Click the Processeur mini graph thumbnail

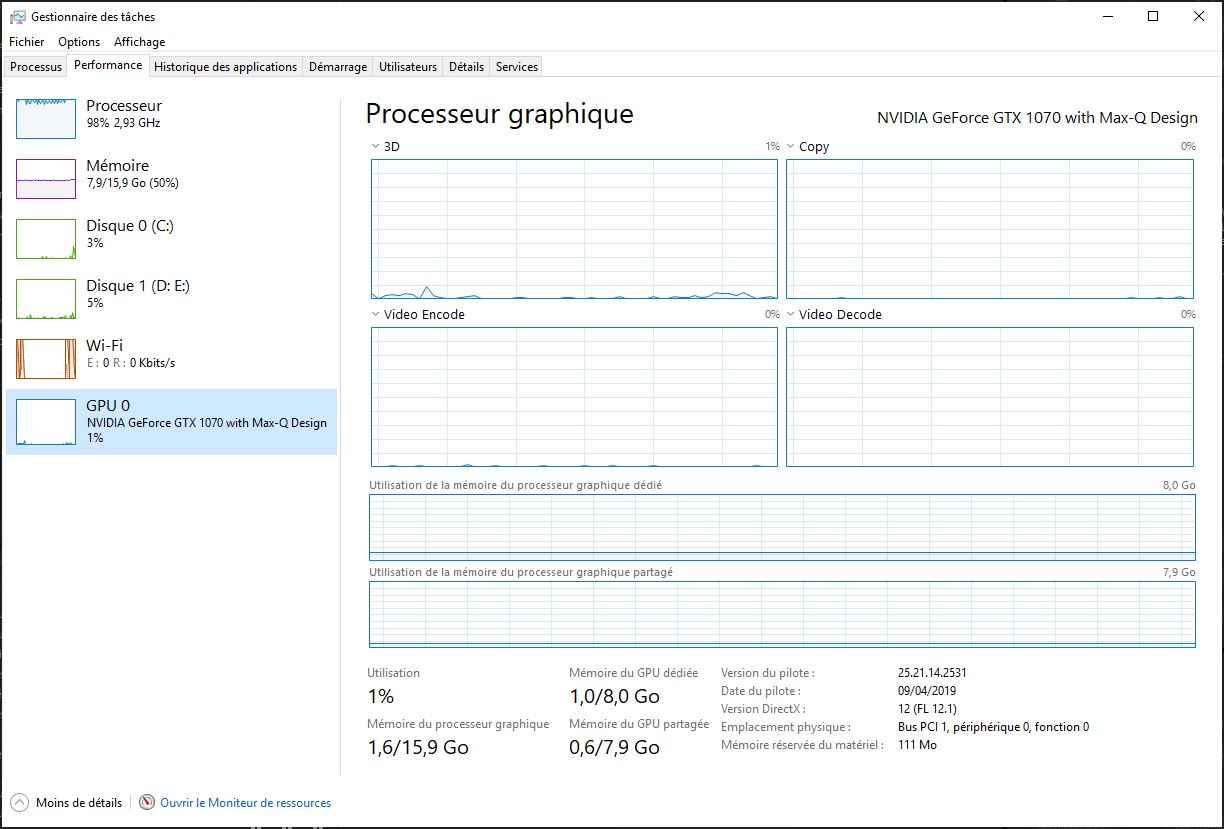click(46, 118)
